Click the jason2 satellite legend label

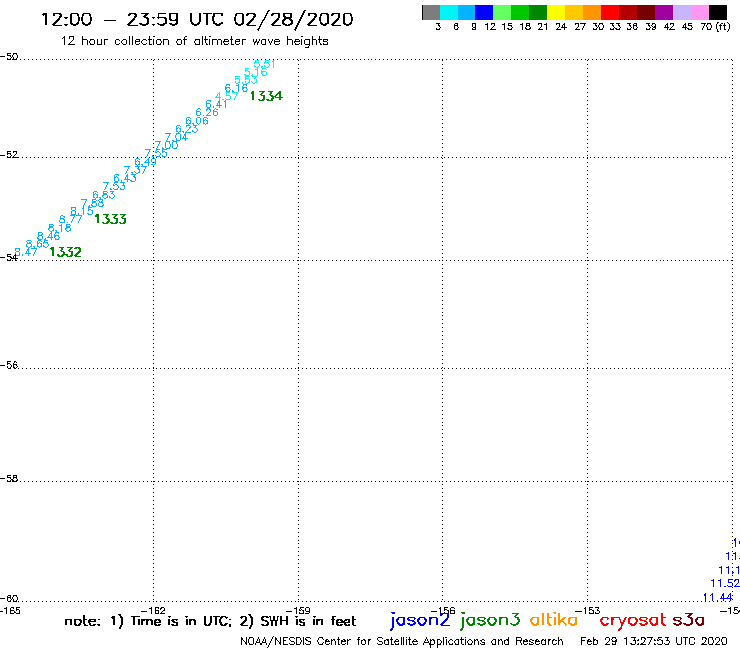coord(420,620)
